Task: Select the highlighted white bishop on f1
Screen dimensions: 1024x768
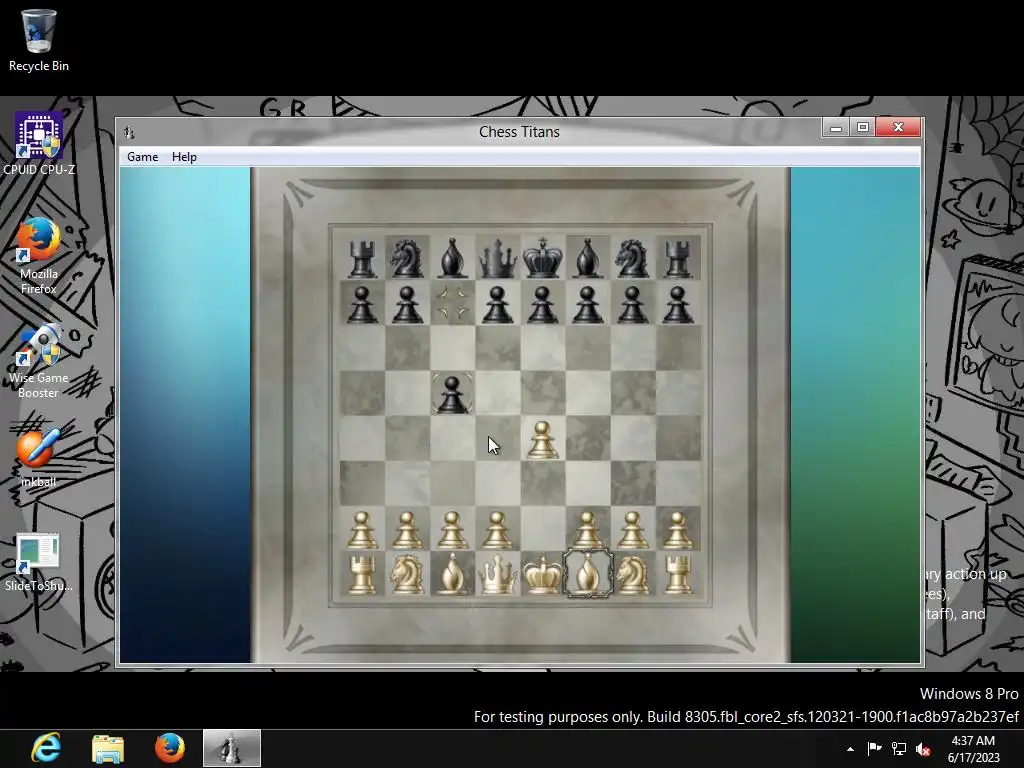Action: [x=588, y=575]
